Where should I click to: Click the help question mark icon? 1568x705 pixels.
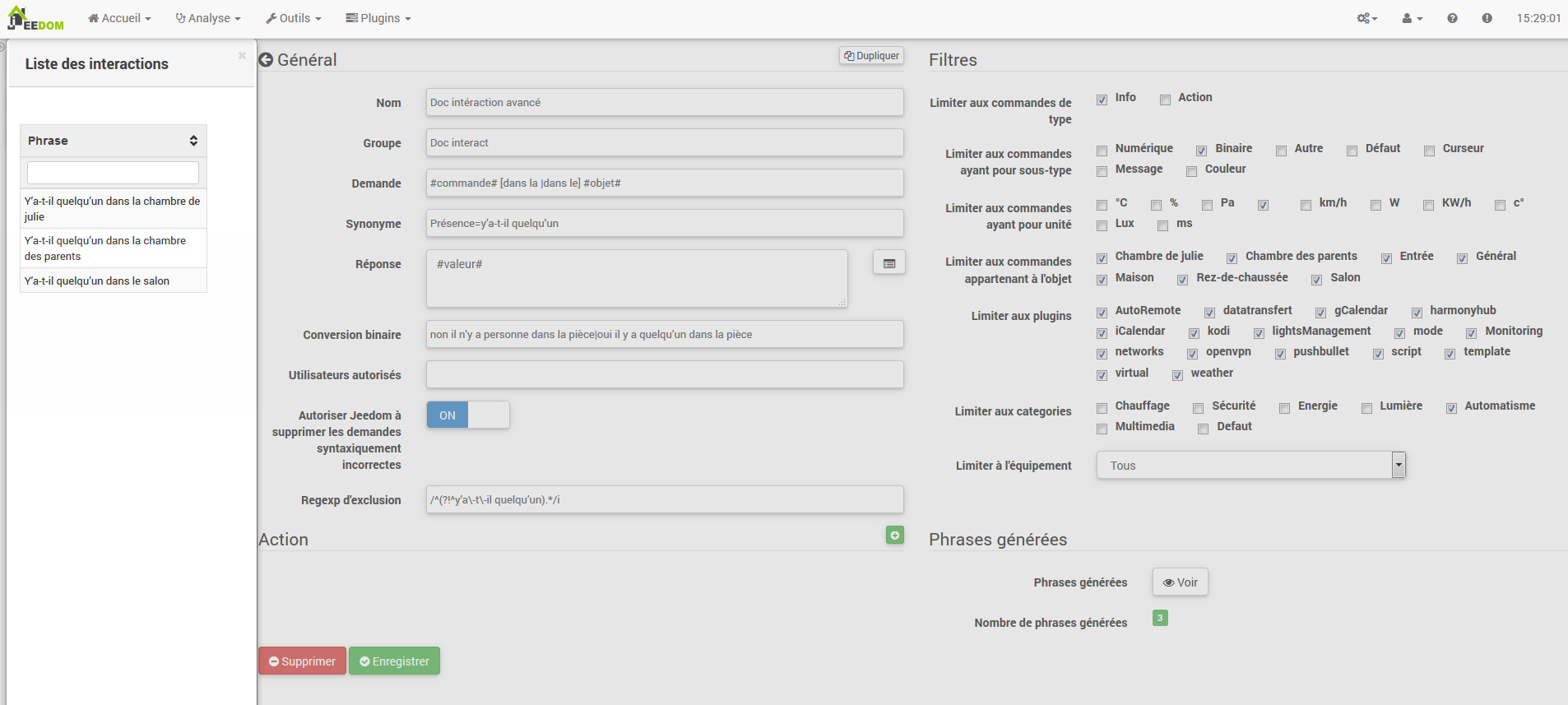tap(1452, 18)
